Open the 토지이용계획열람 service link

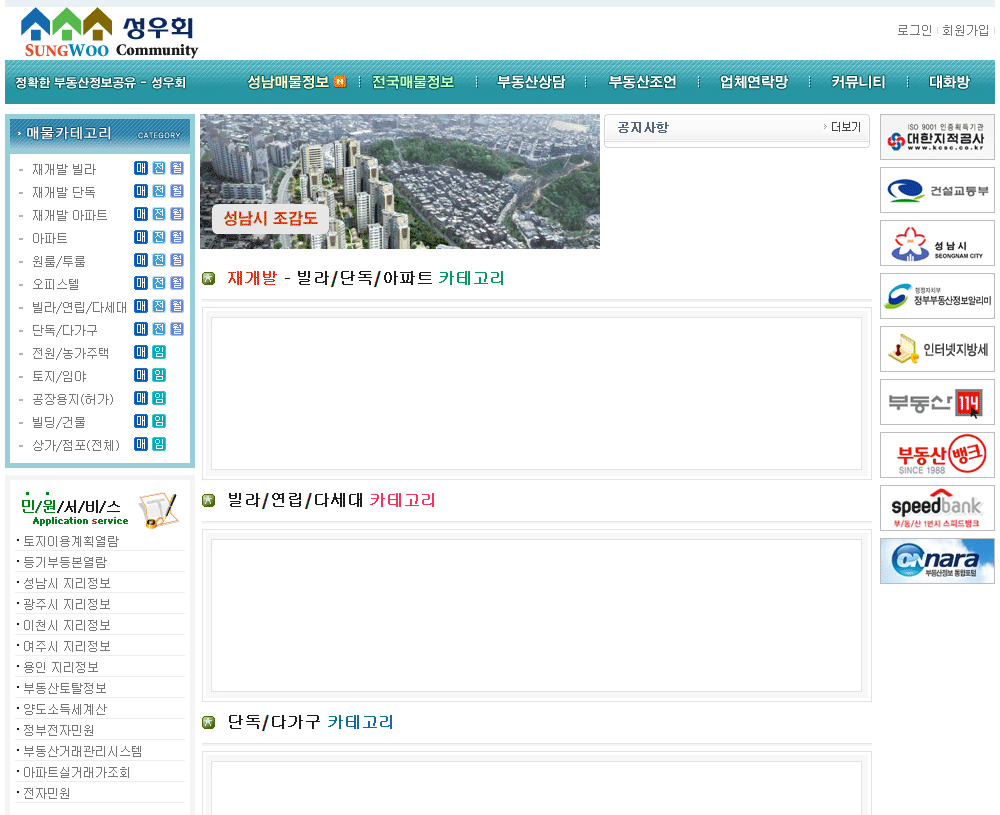(x=71, y=541)
